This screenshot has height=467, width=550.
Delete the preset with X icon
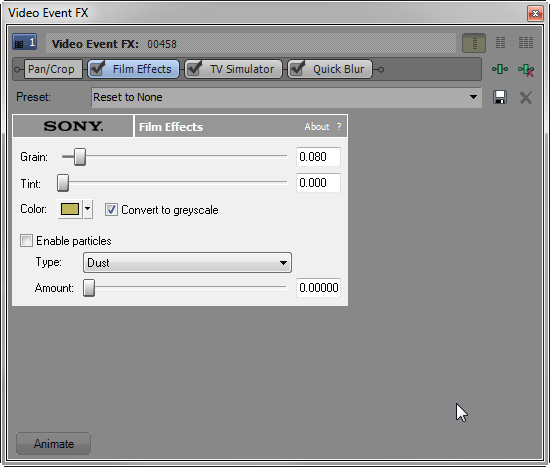coord(526,98)
